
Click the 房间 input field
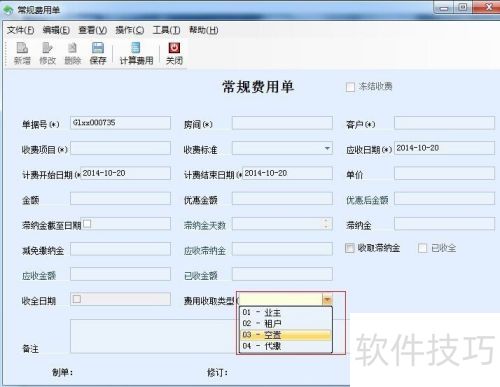click(282, 123)
